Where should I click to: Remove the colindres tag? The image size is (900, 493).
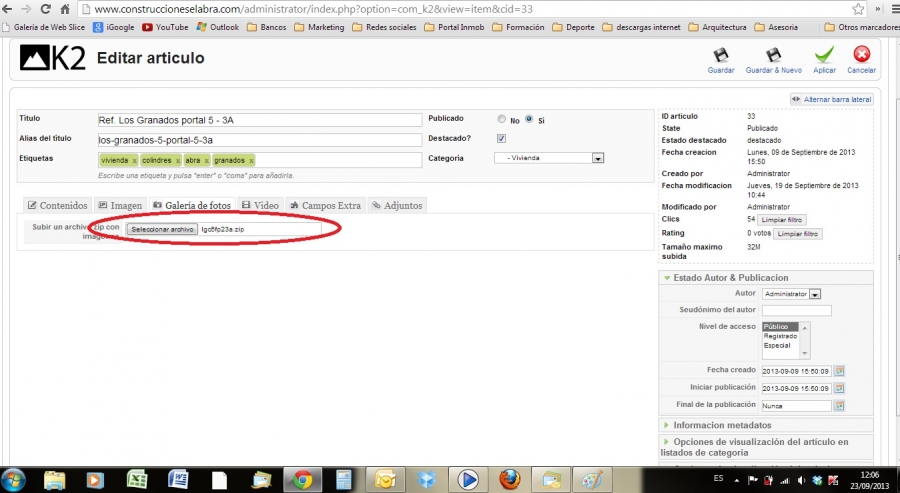click(177, 161)
